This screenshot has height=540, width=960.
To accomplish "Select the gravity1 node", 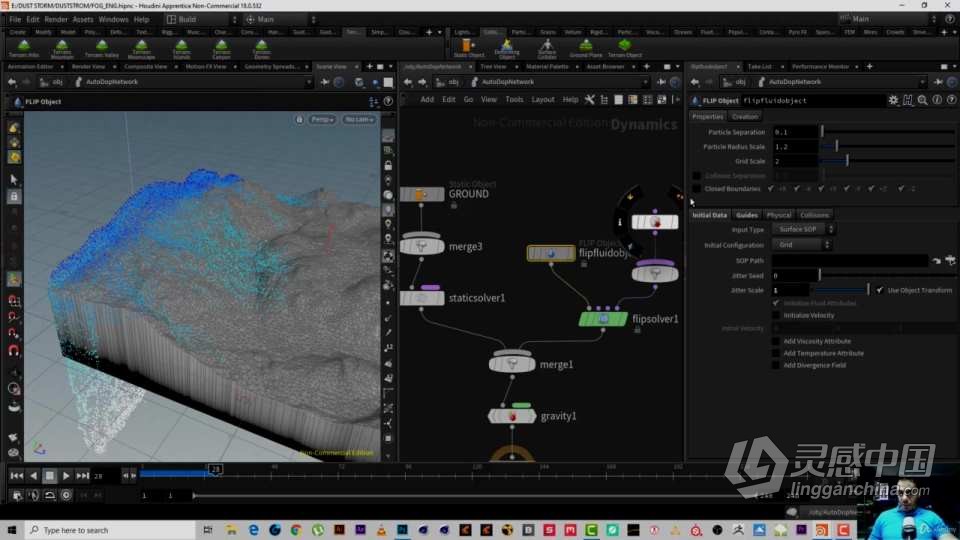I will coord(512,416).
